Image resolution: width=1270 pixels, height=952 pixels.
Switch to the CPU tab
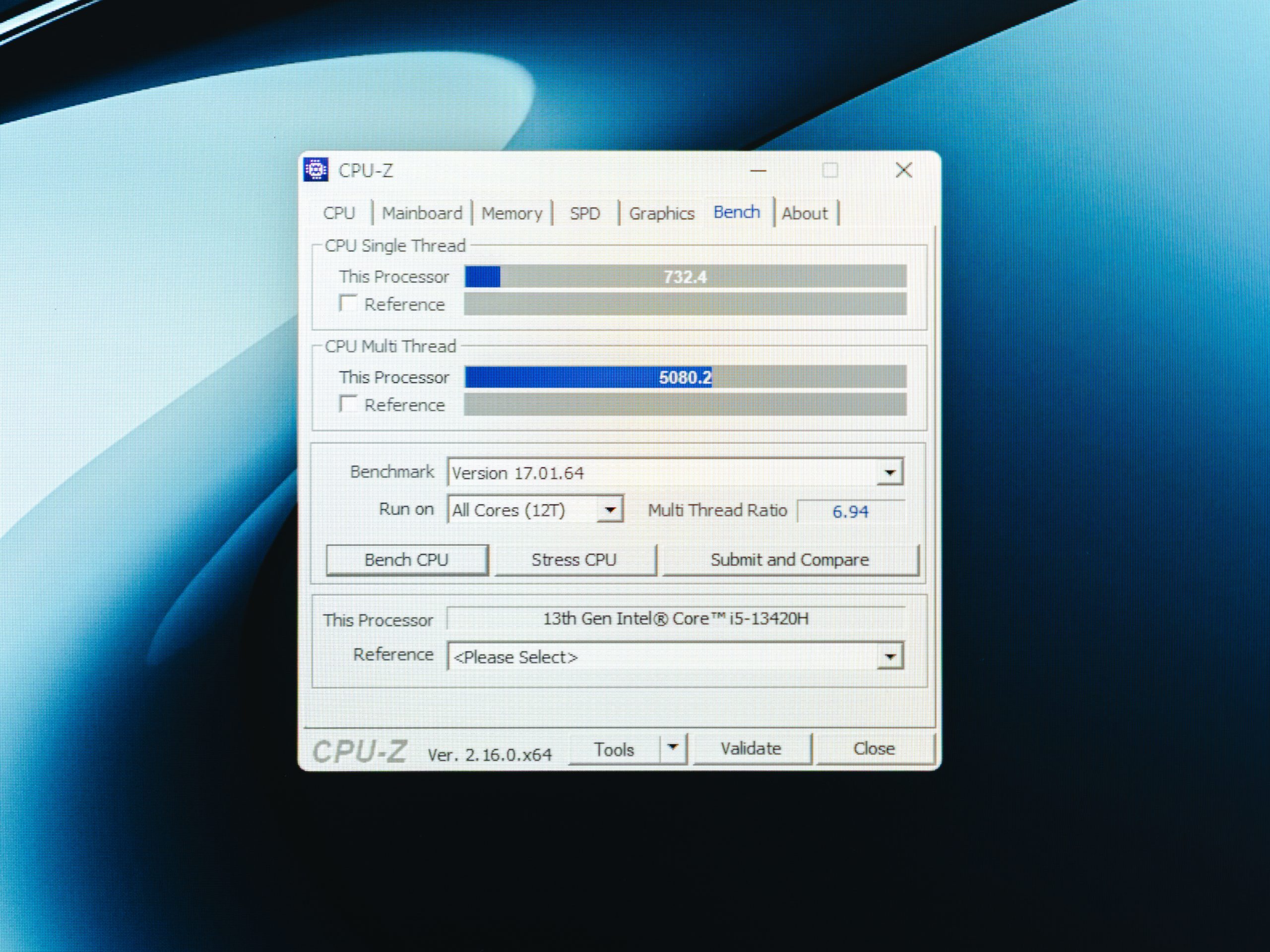[339, 214]
